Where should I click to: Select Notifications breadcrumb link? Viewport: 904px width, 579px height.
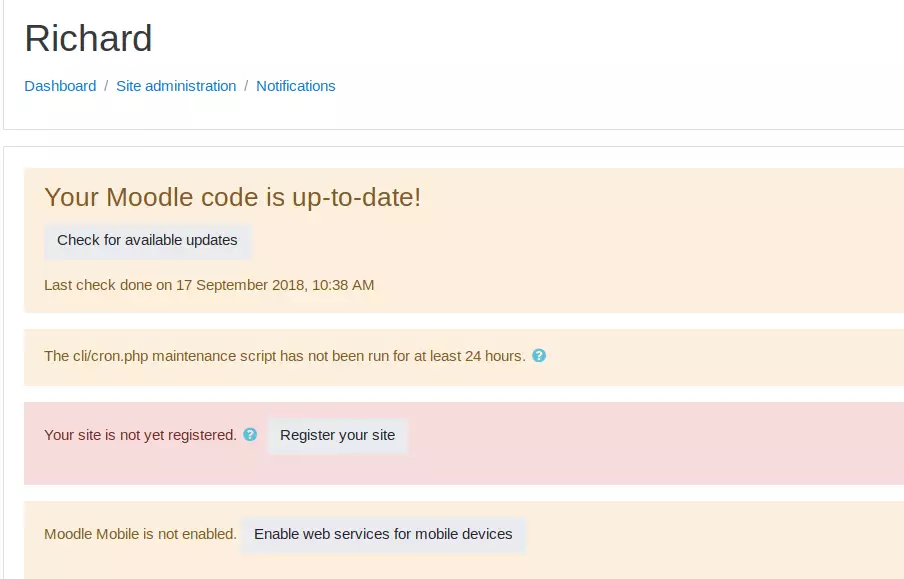pyautogui.click(x=296, y=86)
